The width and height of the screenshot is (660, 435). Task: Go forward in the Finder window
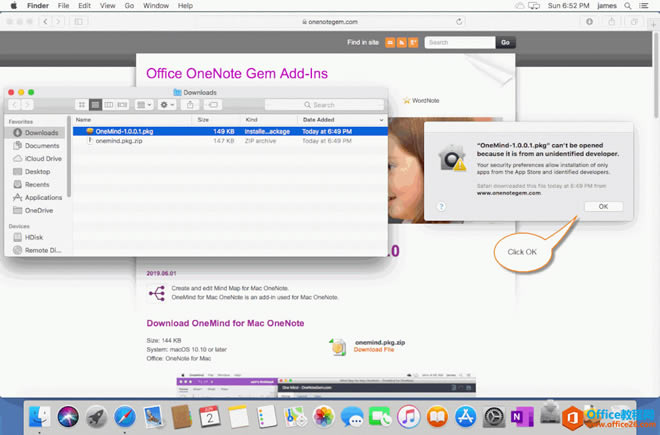[27, 104]
